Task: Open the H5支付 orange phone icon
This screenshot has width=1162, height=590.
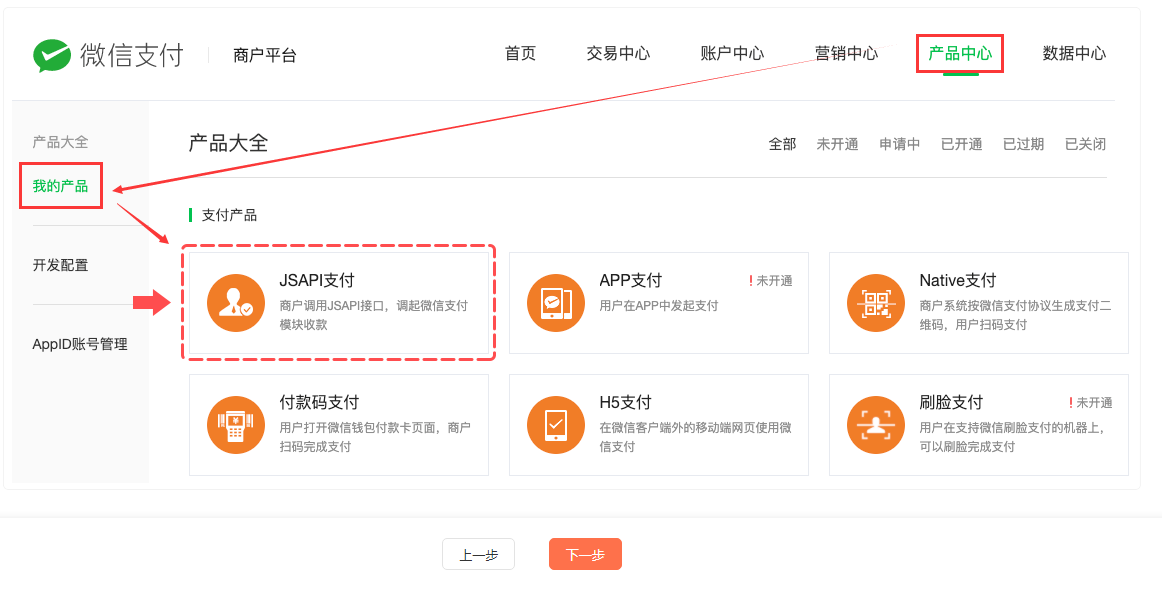Action: 556,425
